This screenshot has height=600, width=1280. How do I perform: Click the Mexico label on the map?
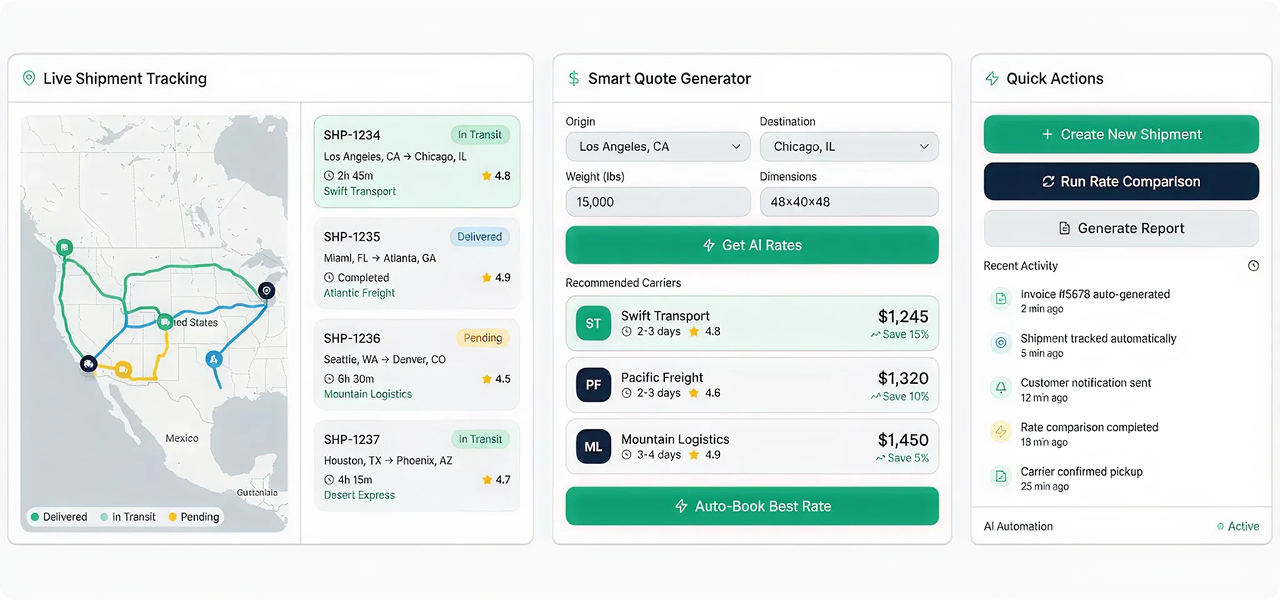pyautogui.click(x=182, y=438)
